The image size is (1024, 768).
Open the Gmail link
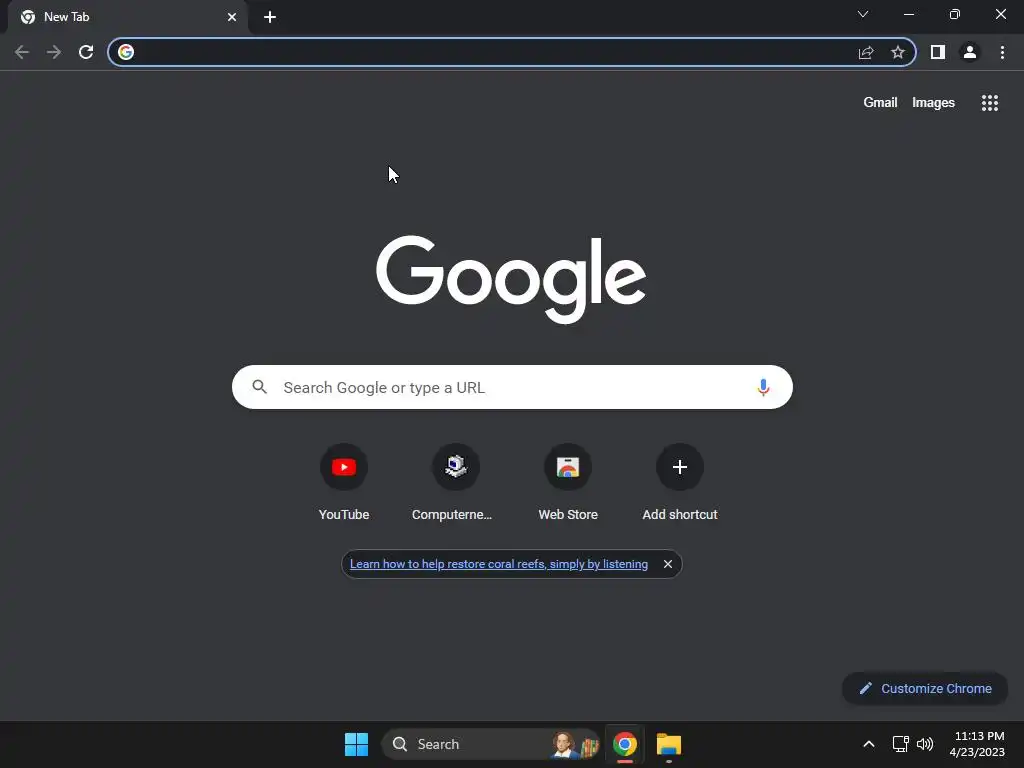[880, 103]
